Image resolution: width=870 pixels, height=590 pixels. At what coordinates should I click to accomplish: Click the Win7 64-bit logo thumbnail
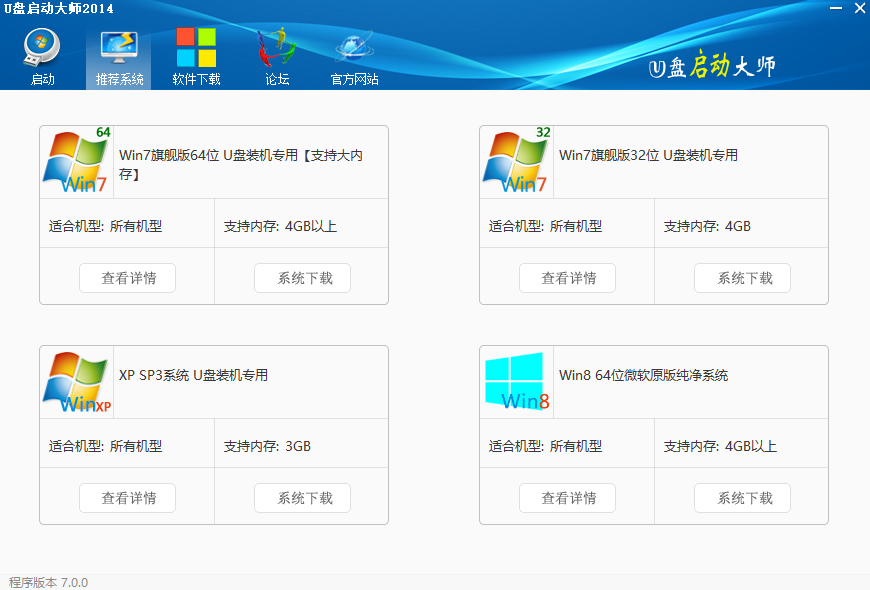click(x=77, y=160)
